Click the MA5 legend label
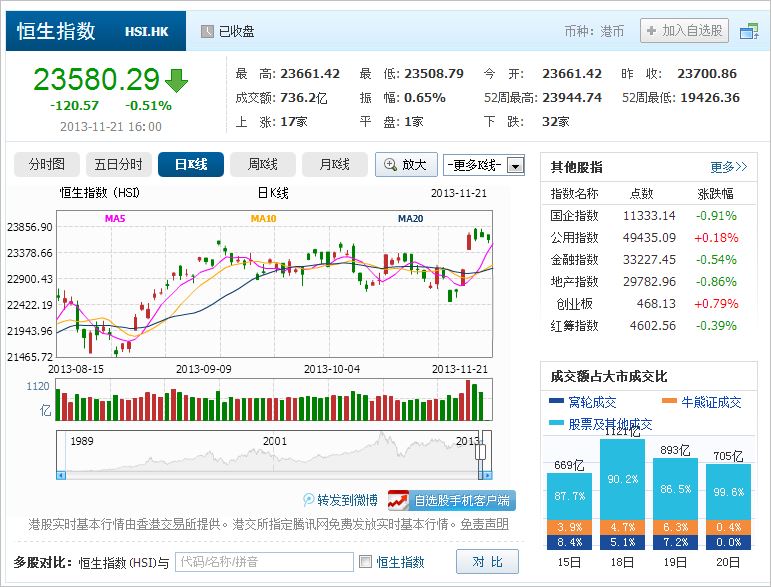Screen dimensions: 771x587 (115, 218)
